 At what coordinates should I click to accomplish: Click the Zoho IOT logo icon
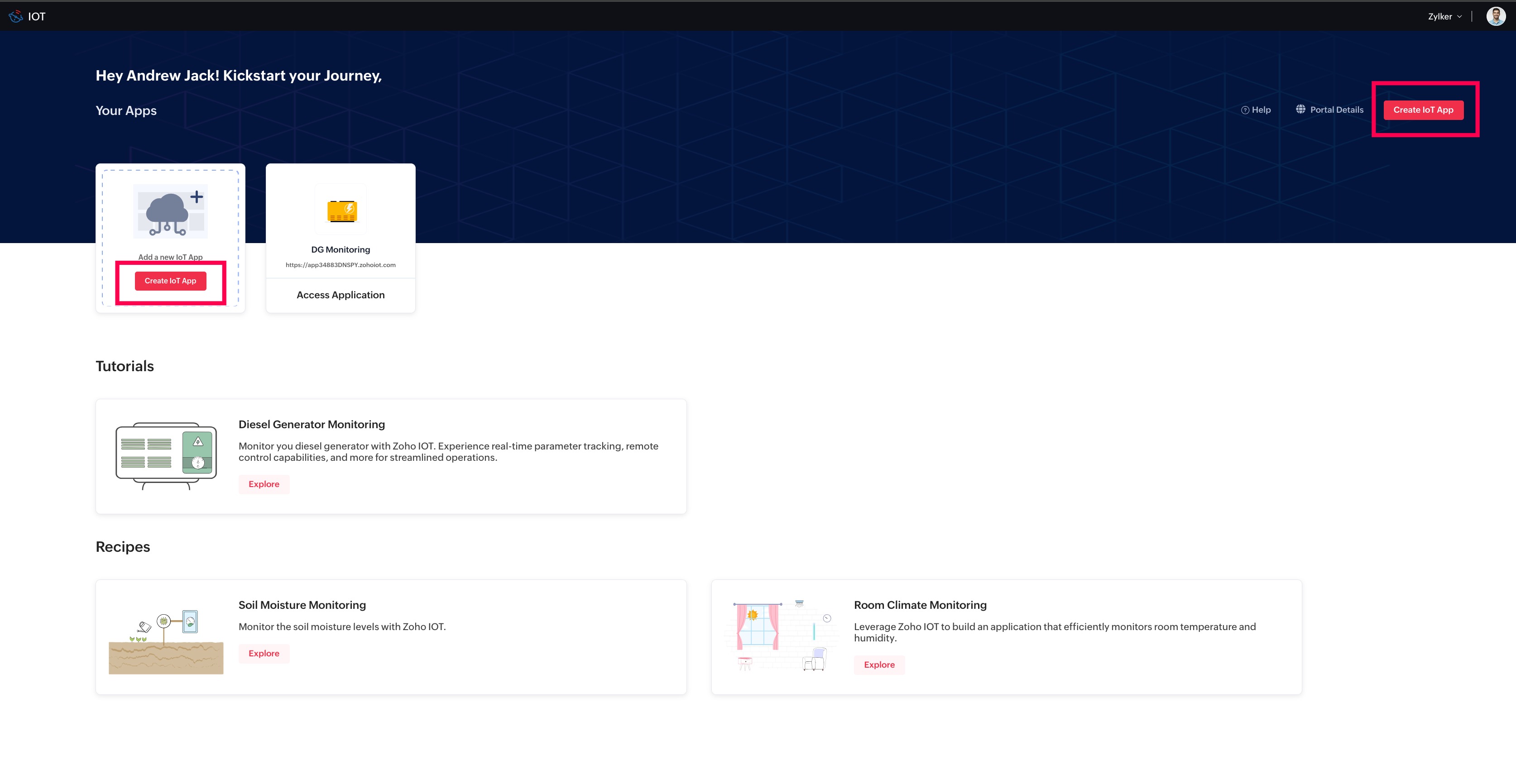point(16,16)
